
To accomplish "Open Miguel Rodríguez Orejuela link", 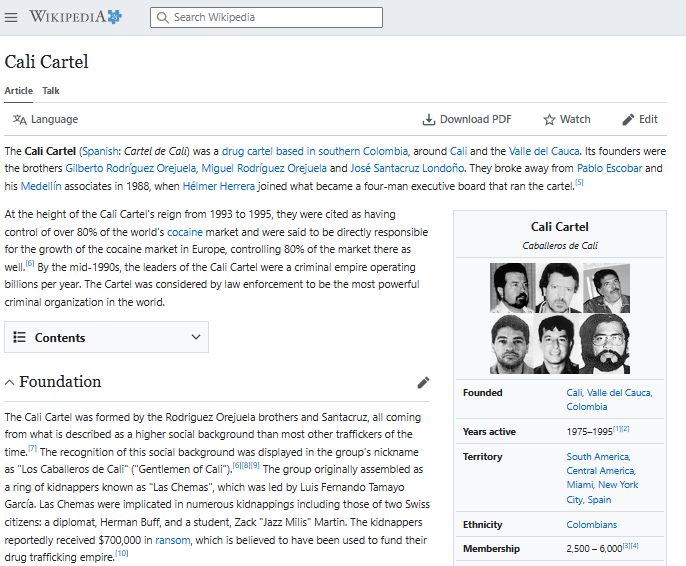I will pyautogui.click(x=264, y=168).
